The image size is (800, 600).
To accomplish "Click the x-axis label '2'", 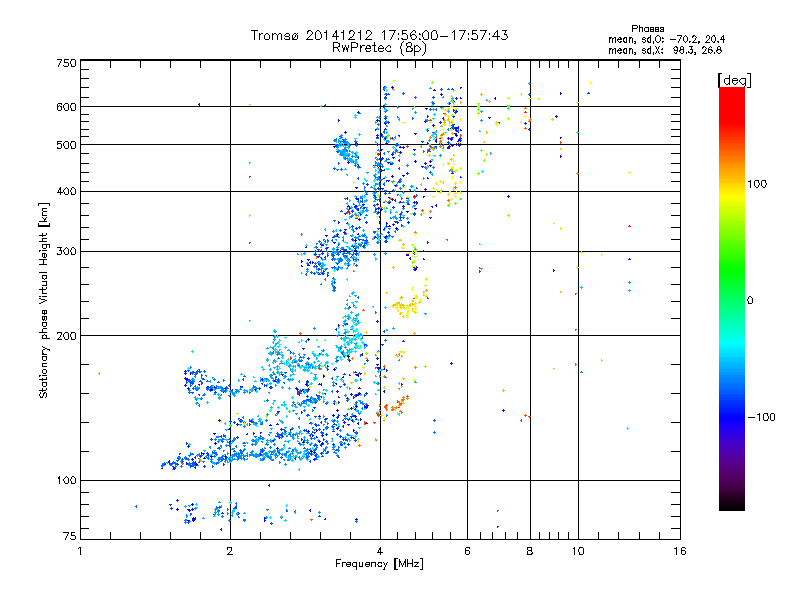I will point(230,551).
